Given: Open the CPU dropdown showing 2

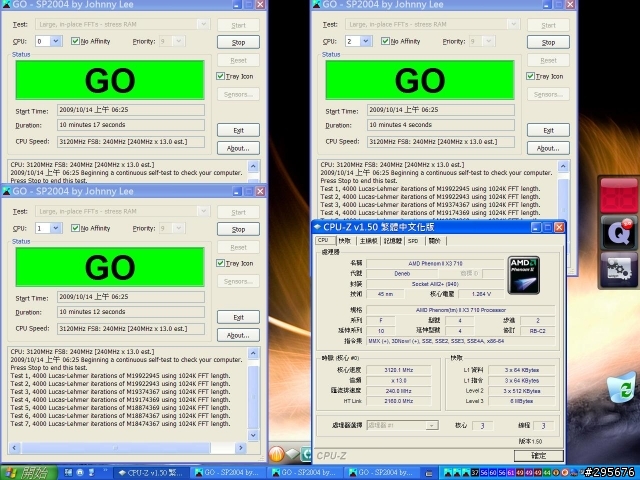Looking at the screenshot, I should point(366,41).
